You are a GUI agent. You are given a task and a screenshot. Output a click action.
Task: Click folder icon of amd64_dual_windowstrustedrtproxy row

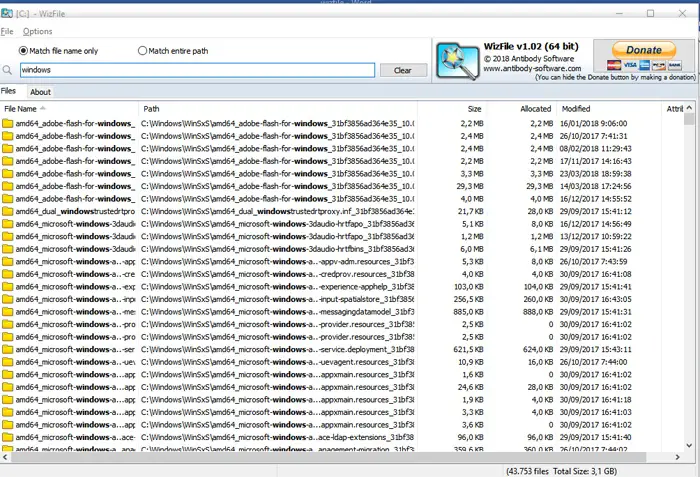point(8,211)
